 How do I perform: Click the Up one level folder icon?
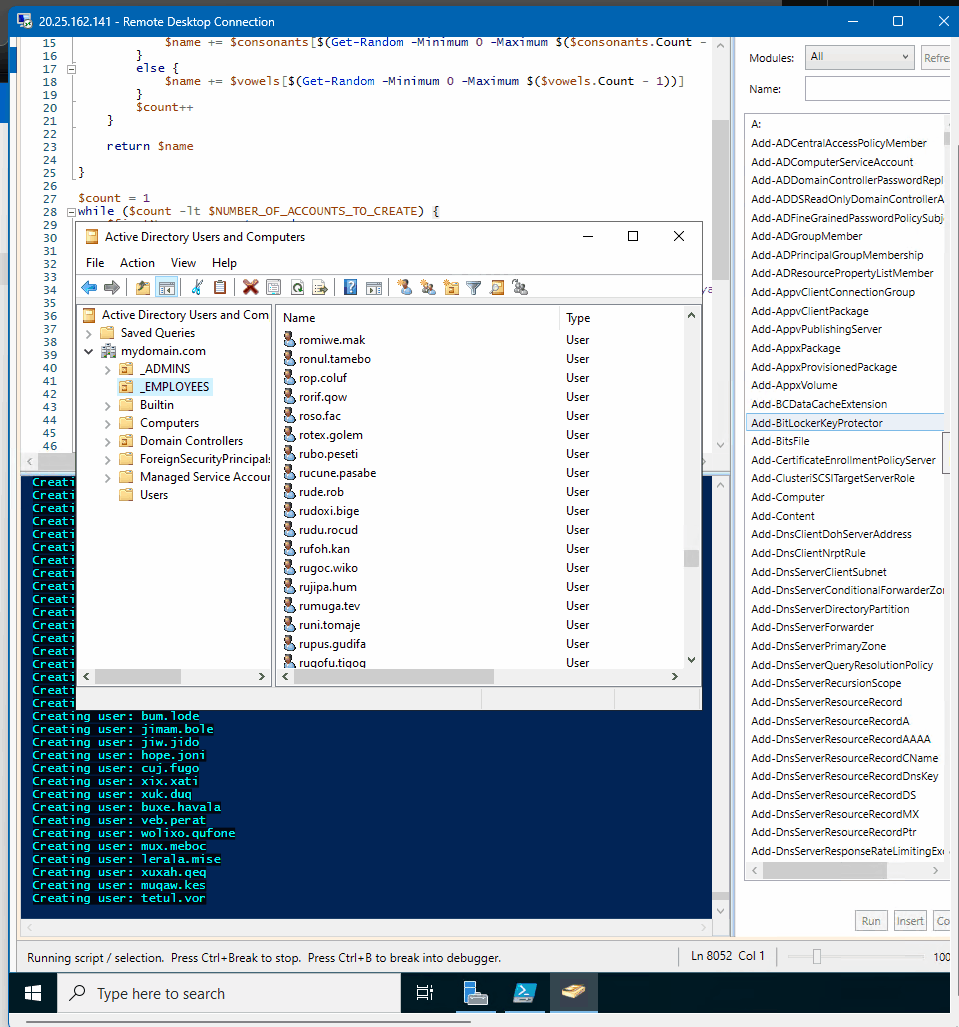point(143,288)
